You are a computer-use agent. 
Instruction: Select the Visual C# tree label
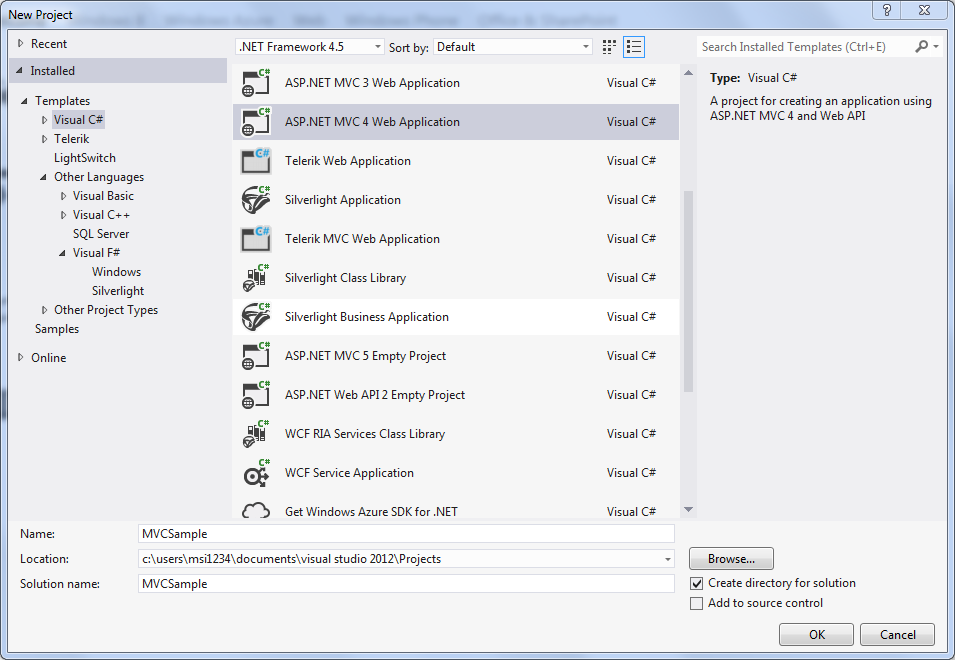coord(79,120)
